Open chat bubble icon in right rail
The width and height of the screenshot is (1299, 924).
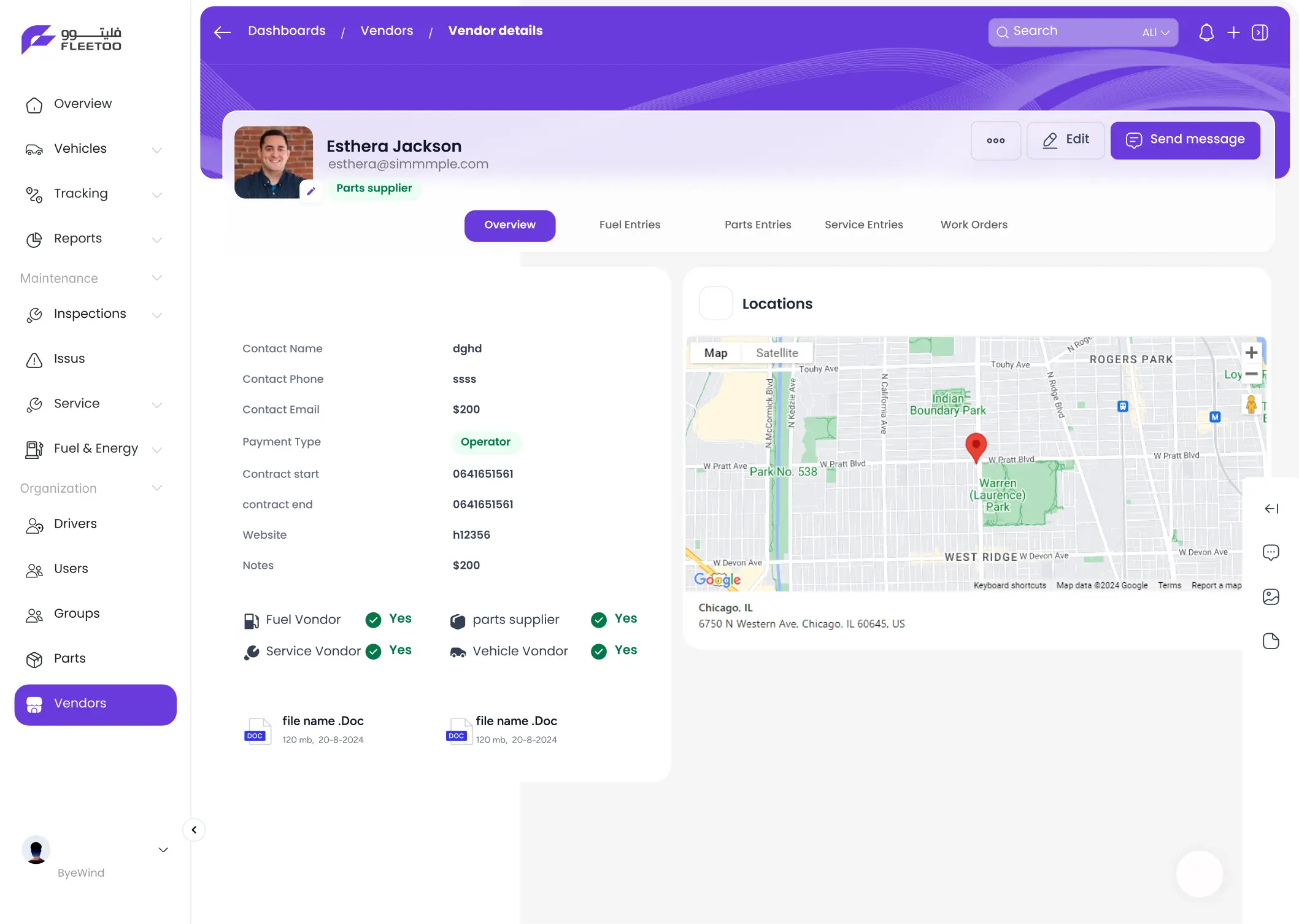pos(1271,552)
